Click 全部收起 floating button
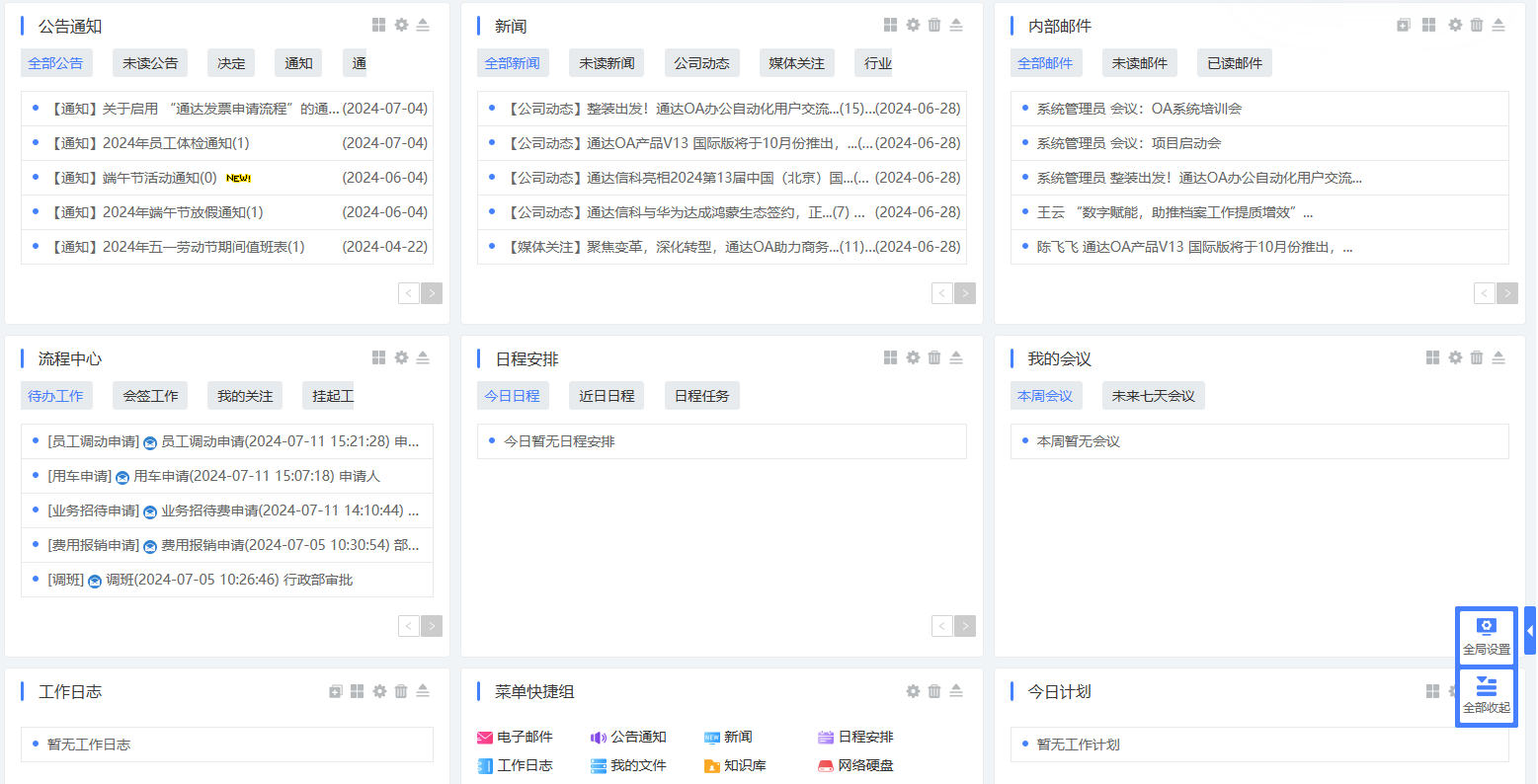The height and width of the screenshot is (784, 1538). click(x=1486, y=695)
